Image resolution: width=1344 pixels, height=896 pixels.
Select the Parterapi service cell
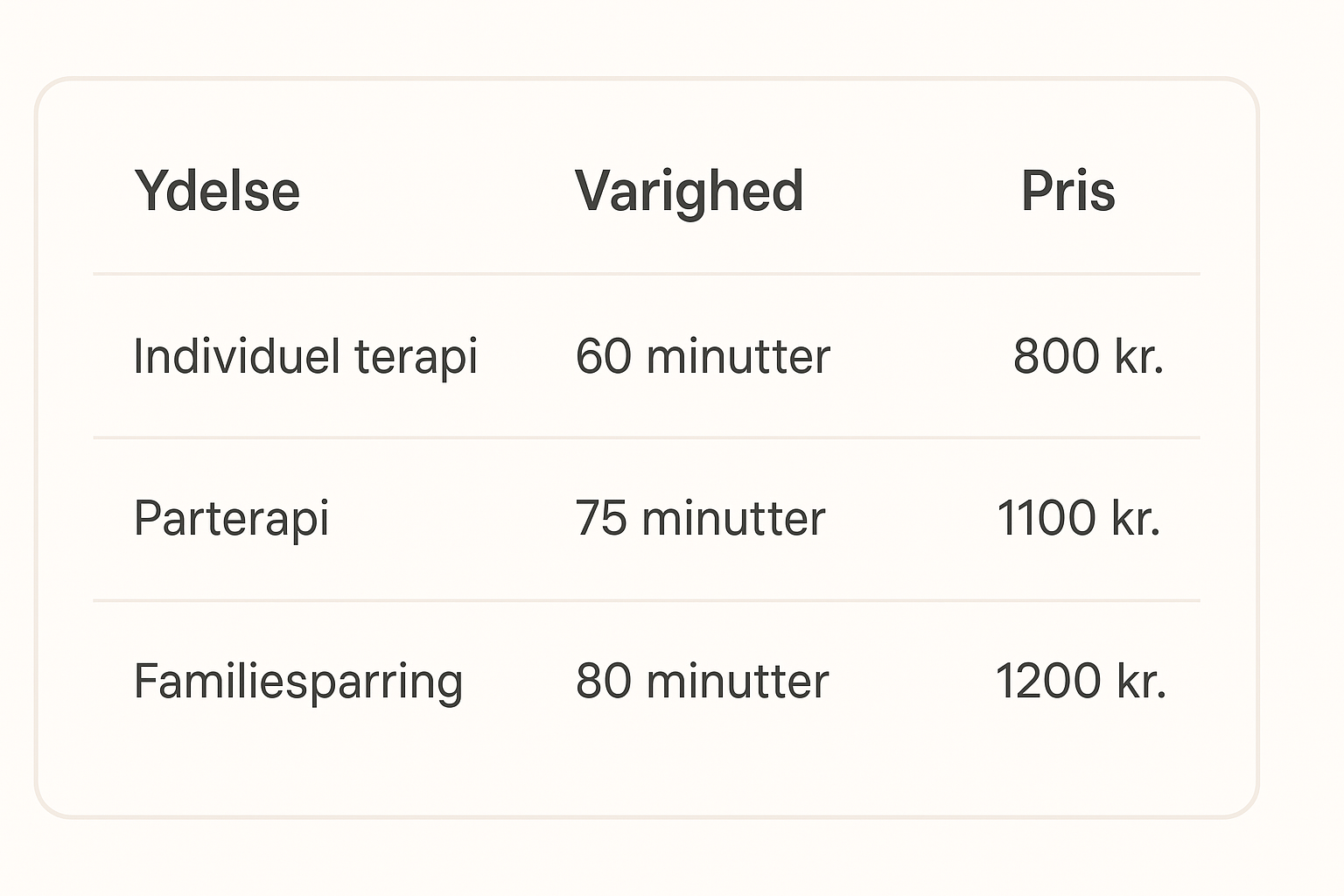pyautogui.click(x=232, y=519)
